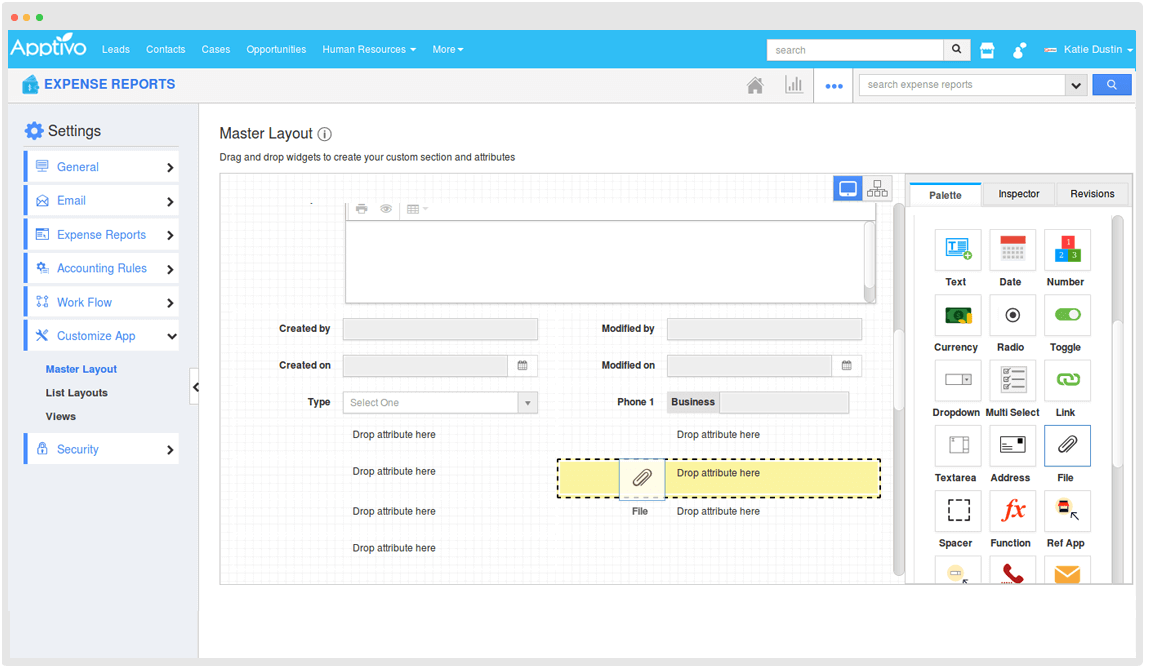The width and height of the screenshot is (1150, 670).
Task: Expand the Human Resources menu
Action: coord(369,49)
